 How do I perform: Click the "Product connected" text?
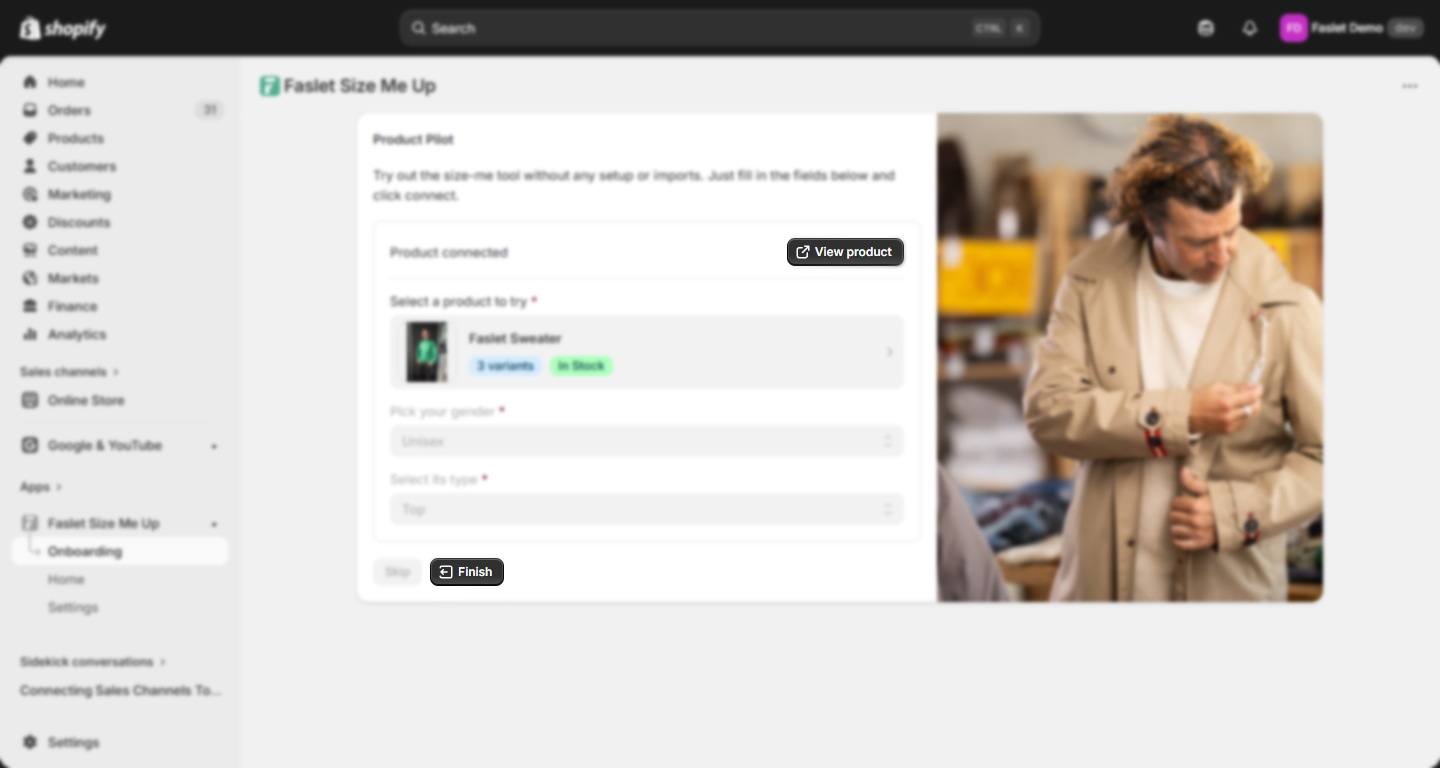[x=449, y=252]
